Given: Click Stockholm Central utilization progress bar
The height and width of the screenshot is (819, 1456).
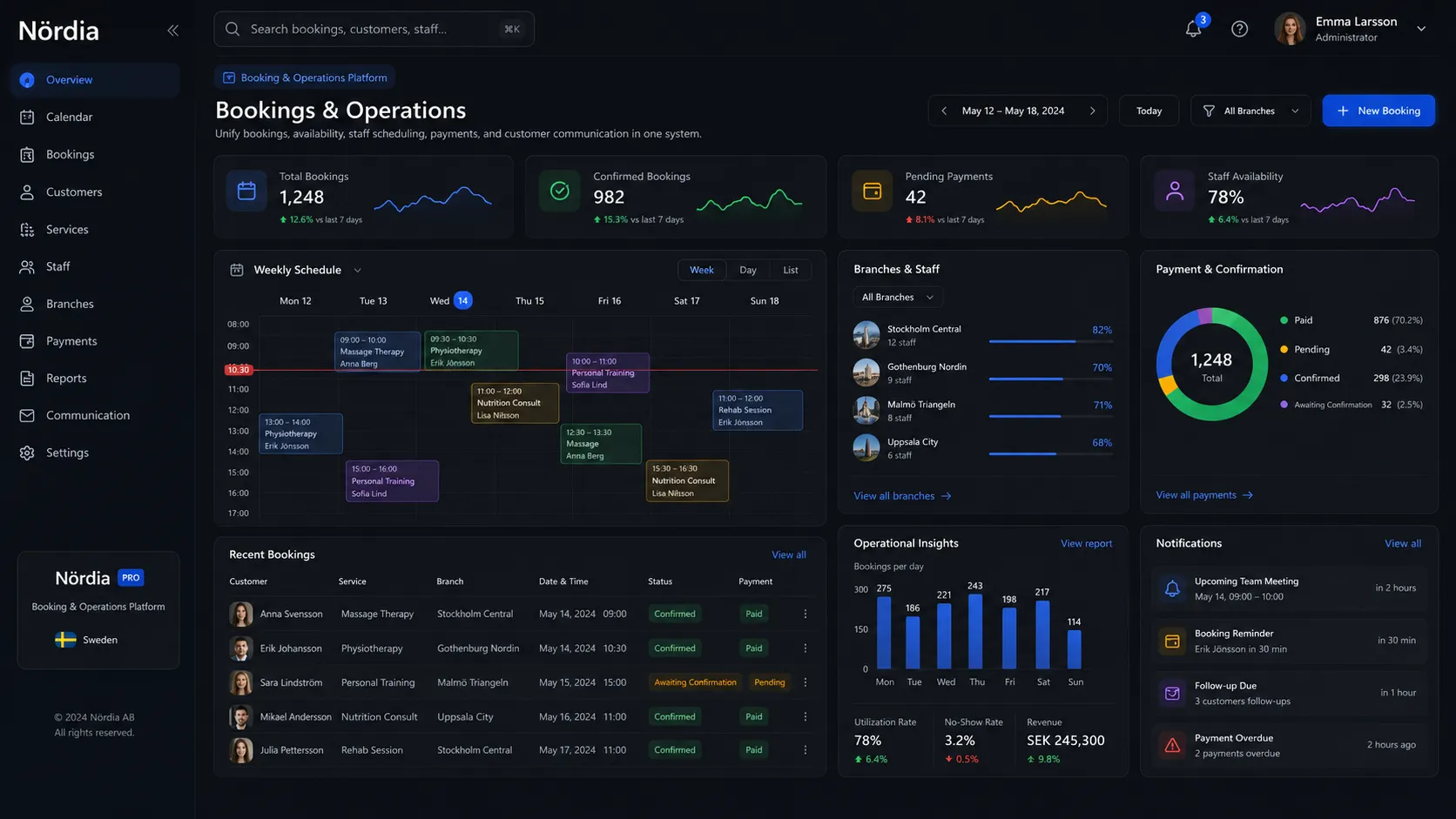Looking at the screenshot, I should 1051,341.
